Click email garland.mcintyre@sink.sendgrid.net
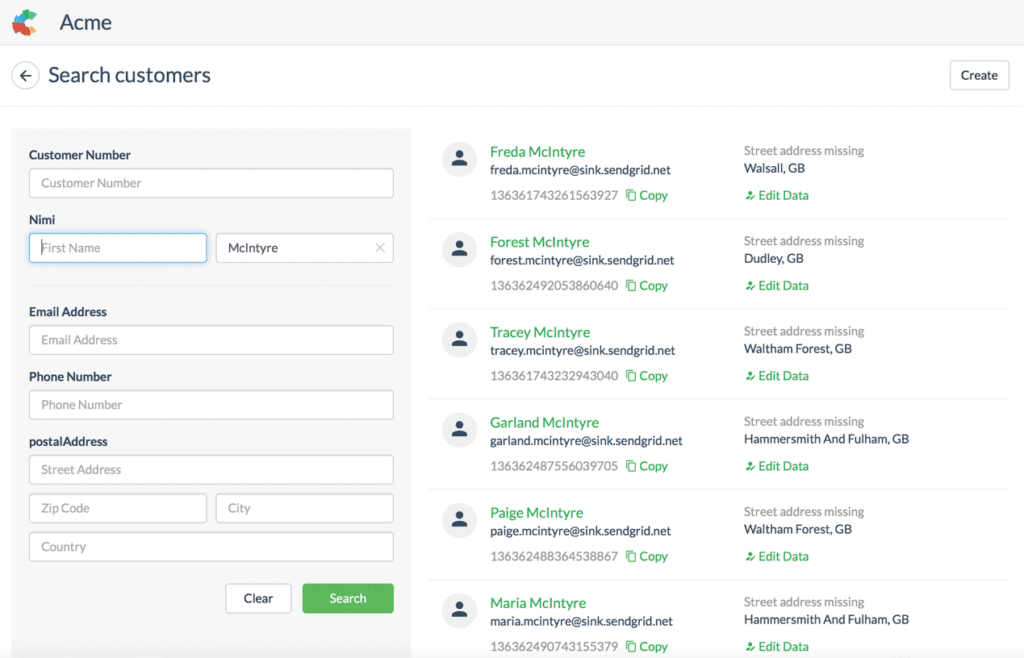1024x658 pixels. coord(586,441)
